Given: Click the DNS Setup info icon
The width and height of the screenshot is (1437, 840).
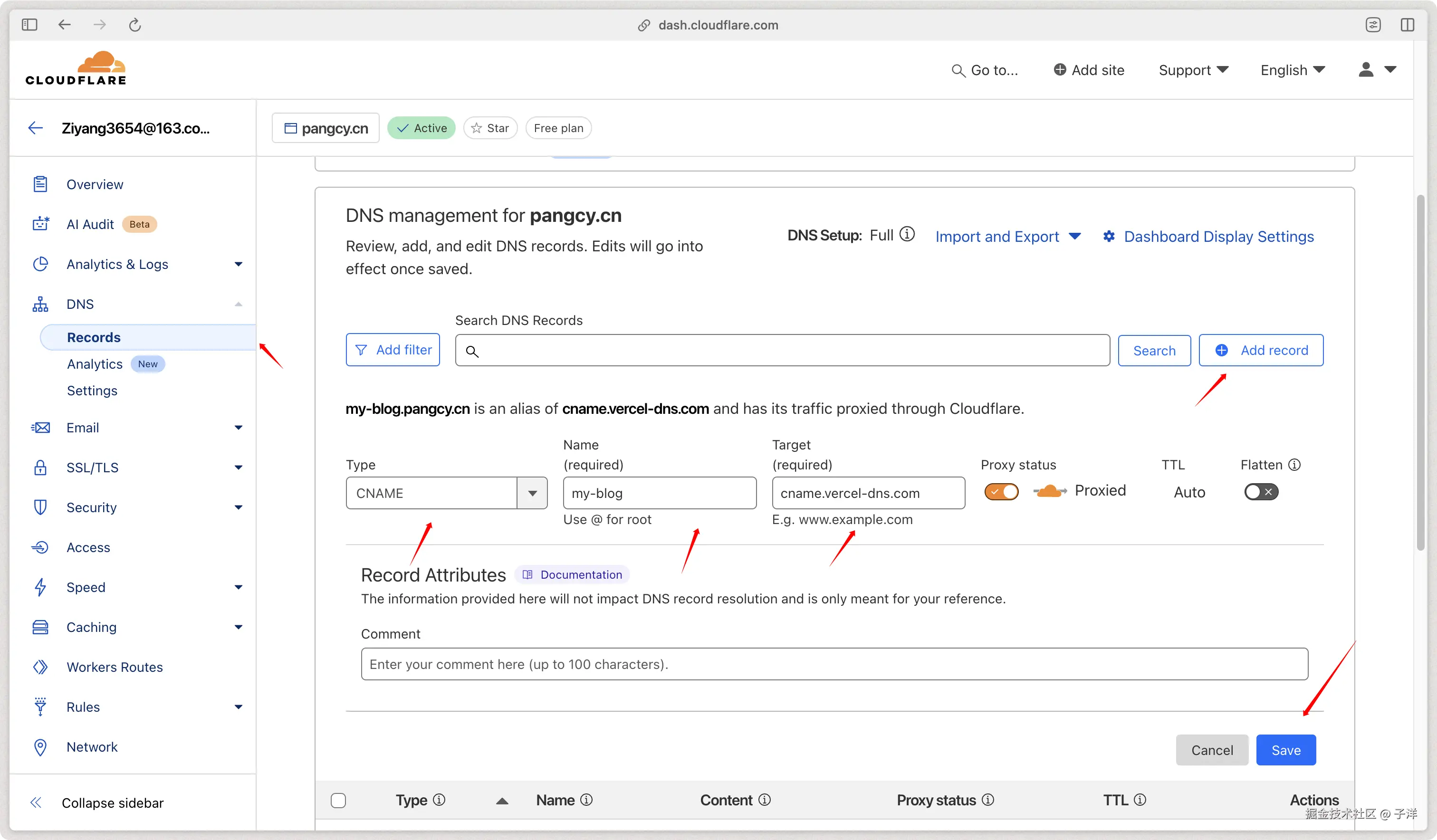Looking at the screenshot, I should tap(907, 234).
